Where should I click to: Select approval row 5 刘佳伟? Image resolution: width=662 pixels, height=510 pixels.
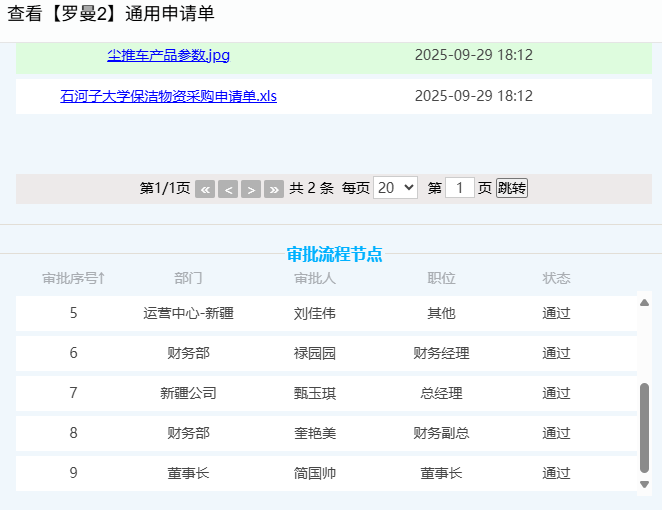click(x=315, y=313)
